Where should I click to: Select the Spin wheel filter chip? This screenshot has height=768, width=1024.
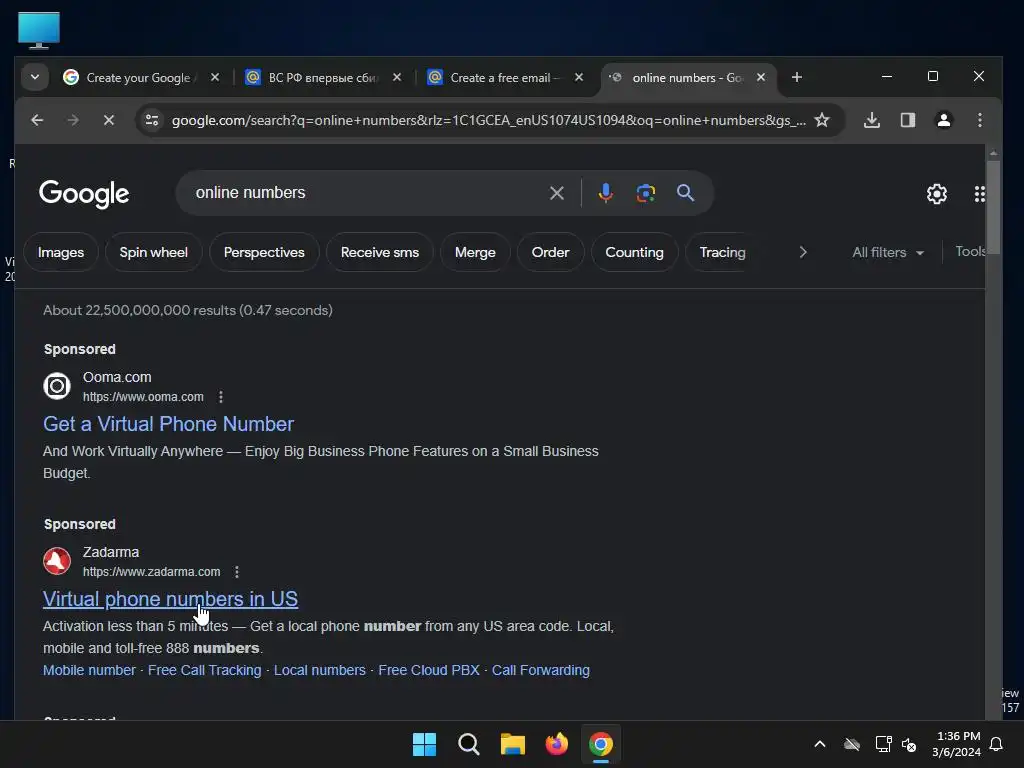tap(153, 253)
